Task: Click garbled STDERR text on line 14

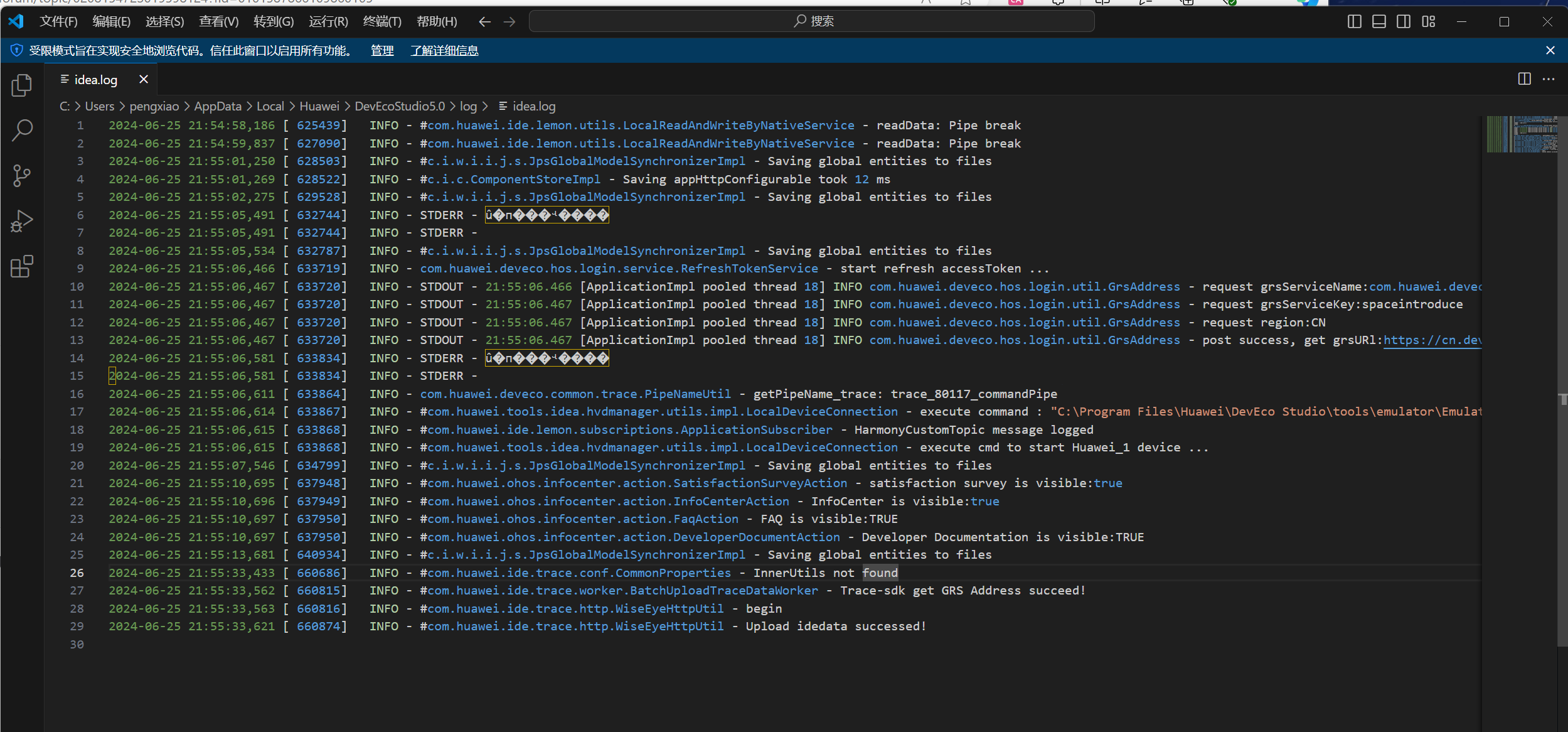Action: tap(547, 358)
